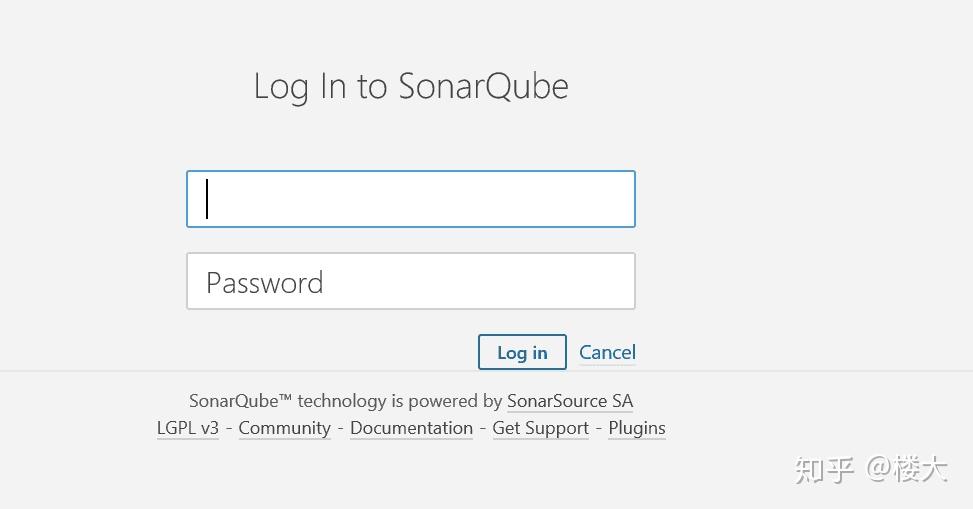This screenshot has width=973, height=509.
Task: Abort sign-in via the Cancel link
Action: point(607,352)
